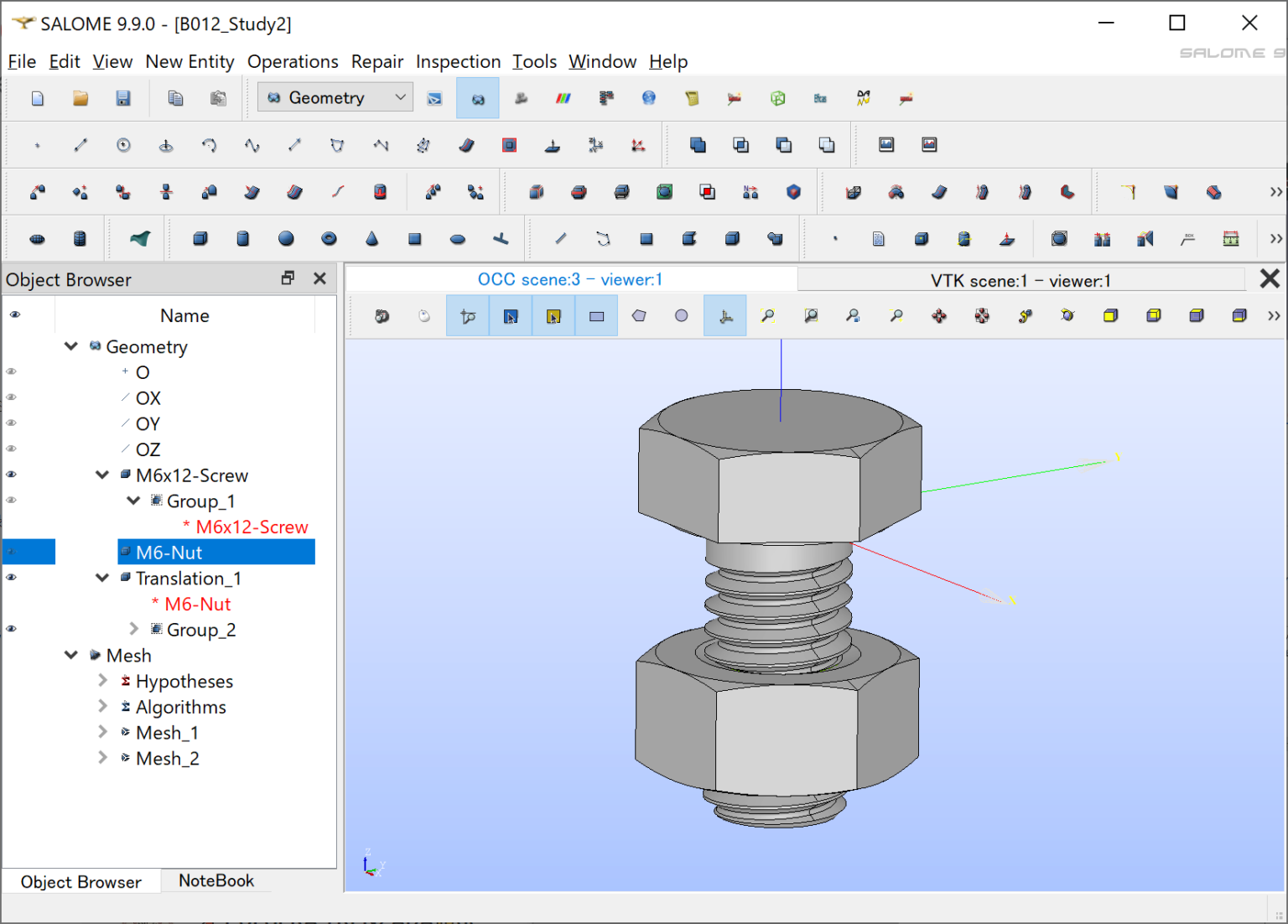Expand the Mesh_1 tree node
This screenshot has height=924, width=1288.
point(103,732)
